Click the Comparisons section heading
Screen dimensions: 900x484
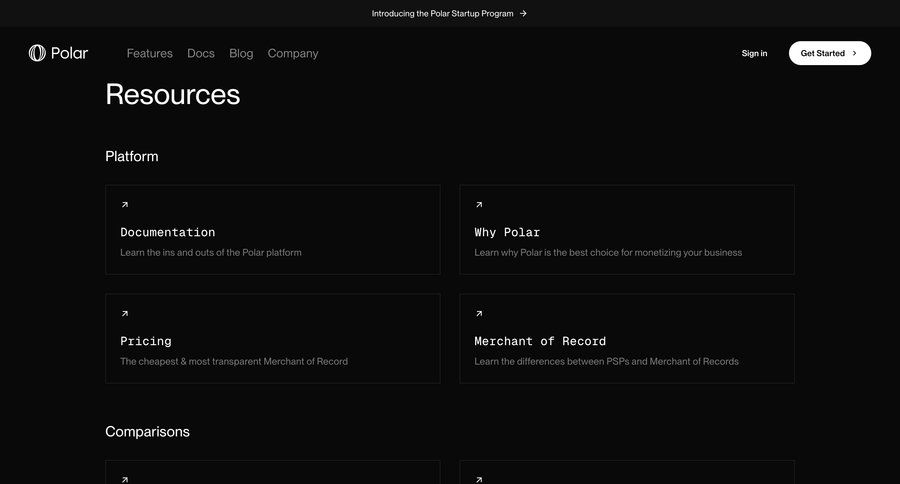pyautogui.click(x=148, y=432)
